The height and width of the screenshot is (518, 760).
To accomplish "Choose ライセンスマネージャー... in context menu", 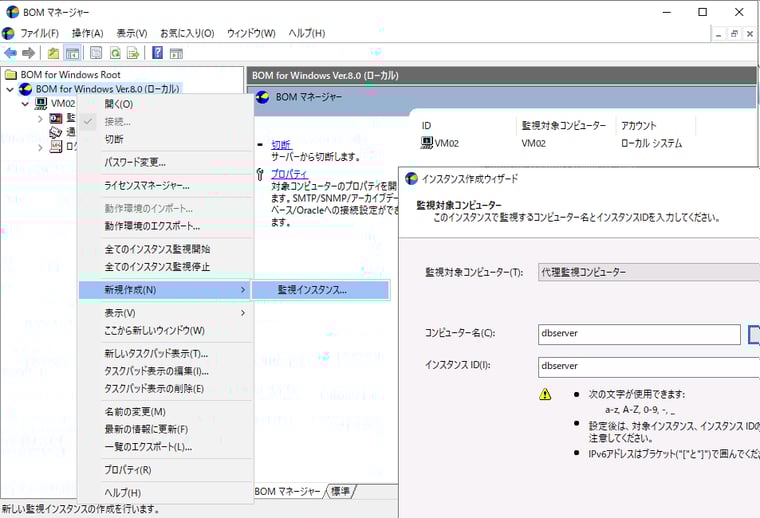I will (x=165, y=186).
